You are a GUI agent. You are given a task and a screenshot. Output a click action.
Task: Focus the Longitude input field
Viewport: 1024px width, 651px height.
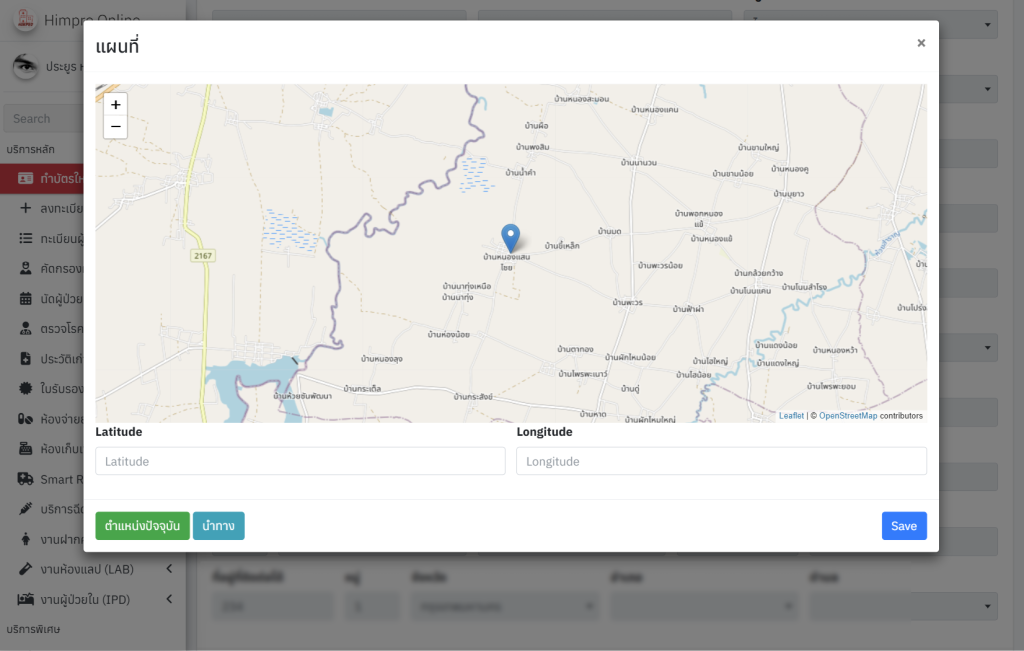coord(722,461)
